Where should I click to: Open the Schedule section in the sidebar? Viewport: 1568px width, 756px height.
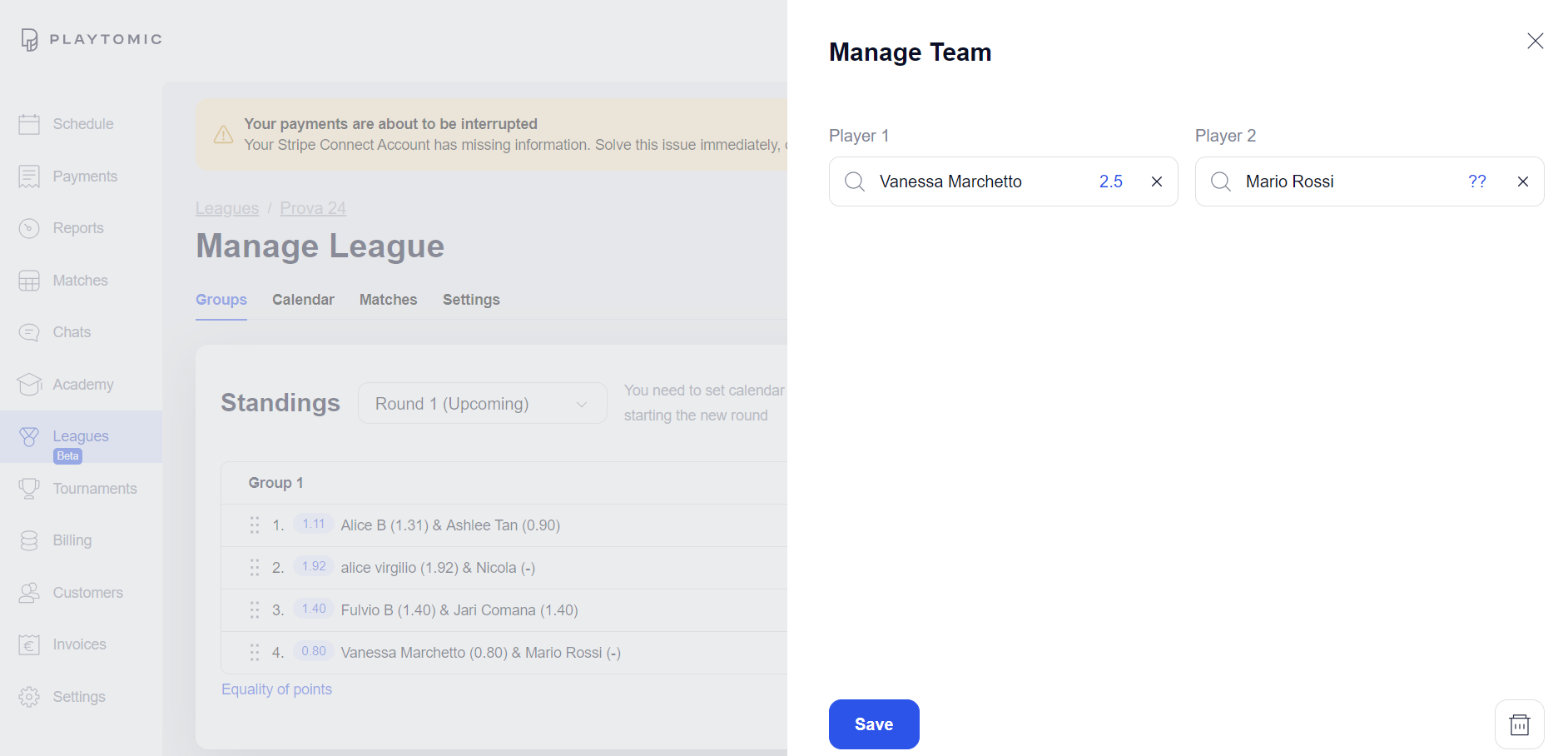(29, 123)
